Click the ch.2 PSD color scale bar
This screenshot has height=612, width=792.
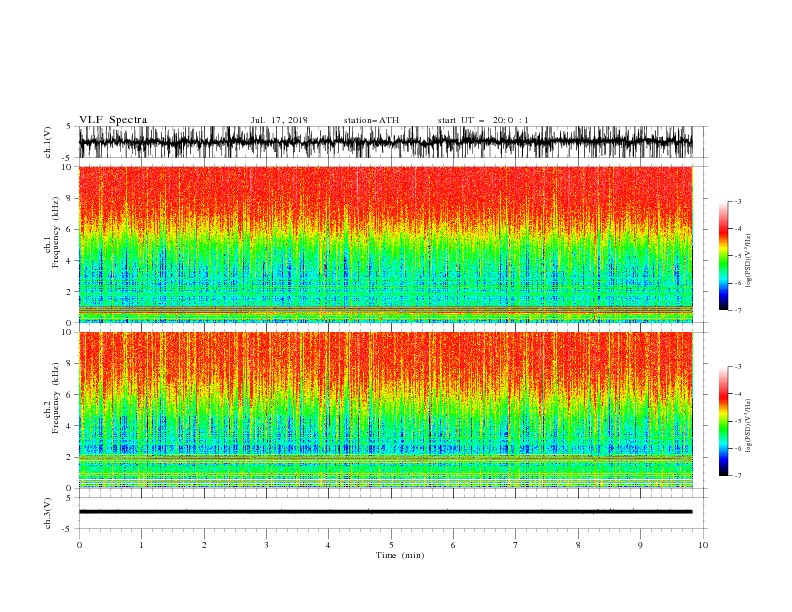click(x=723, y=421)
